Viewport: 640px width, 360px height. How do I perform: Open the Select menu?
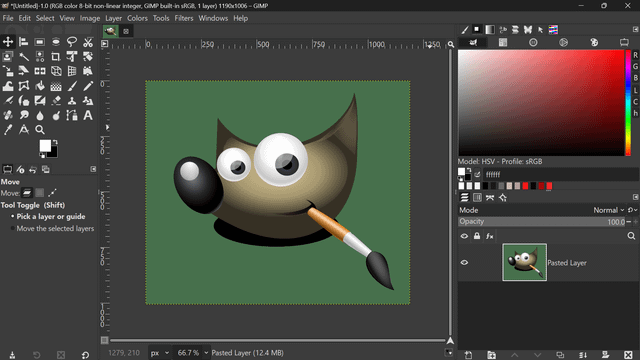coord(45,18)
